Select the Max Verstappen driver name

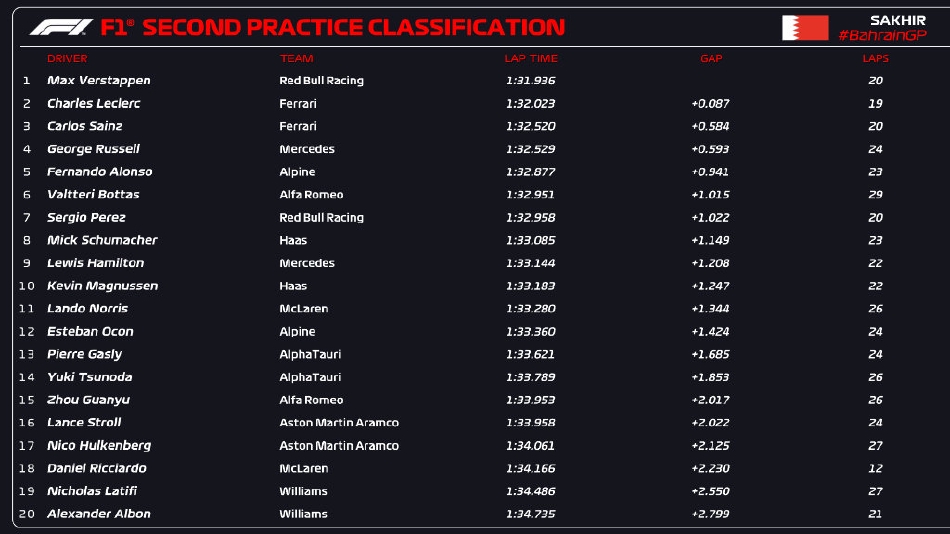tap(99, 80)
